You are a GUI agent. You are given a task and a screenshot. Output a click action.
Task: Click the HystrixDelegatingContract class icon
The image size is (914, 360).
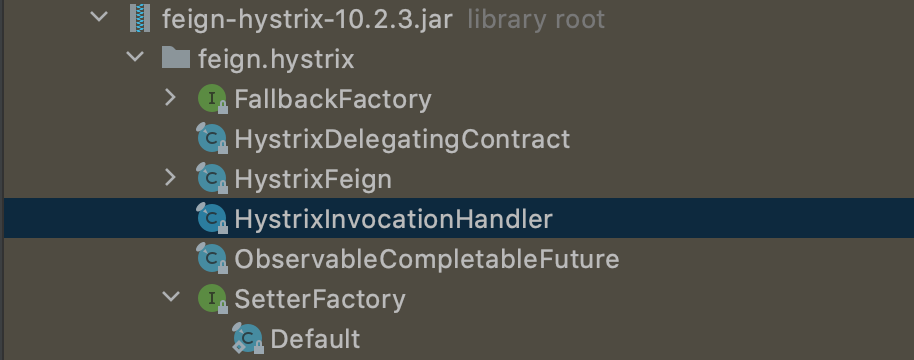click(x=212, y=139)
